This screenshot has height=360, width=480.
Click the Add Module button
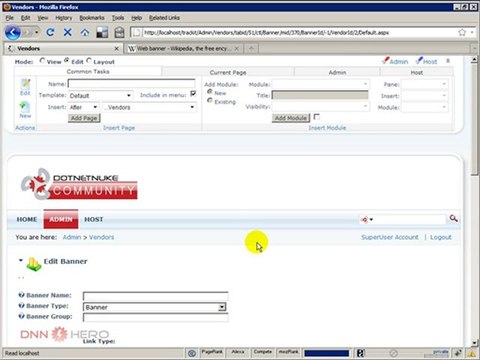[x=291, y=118]
